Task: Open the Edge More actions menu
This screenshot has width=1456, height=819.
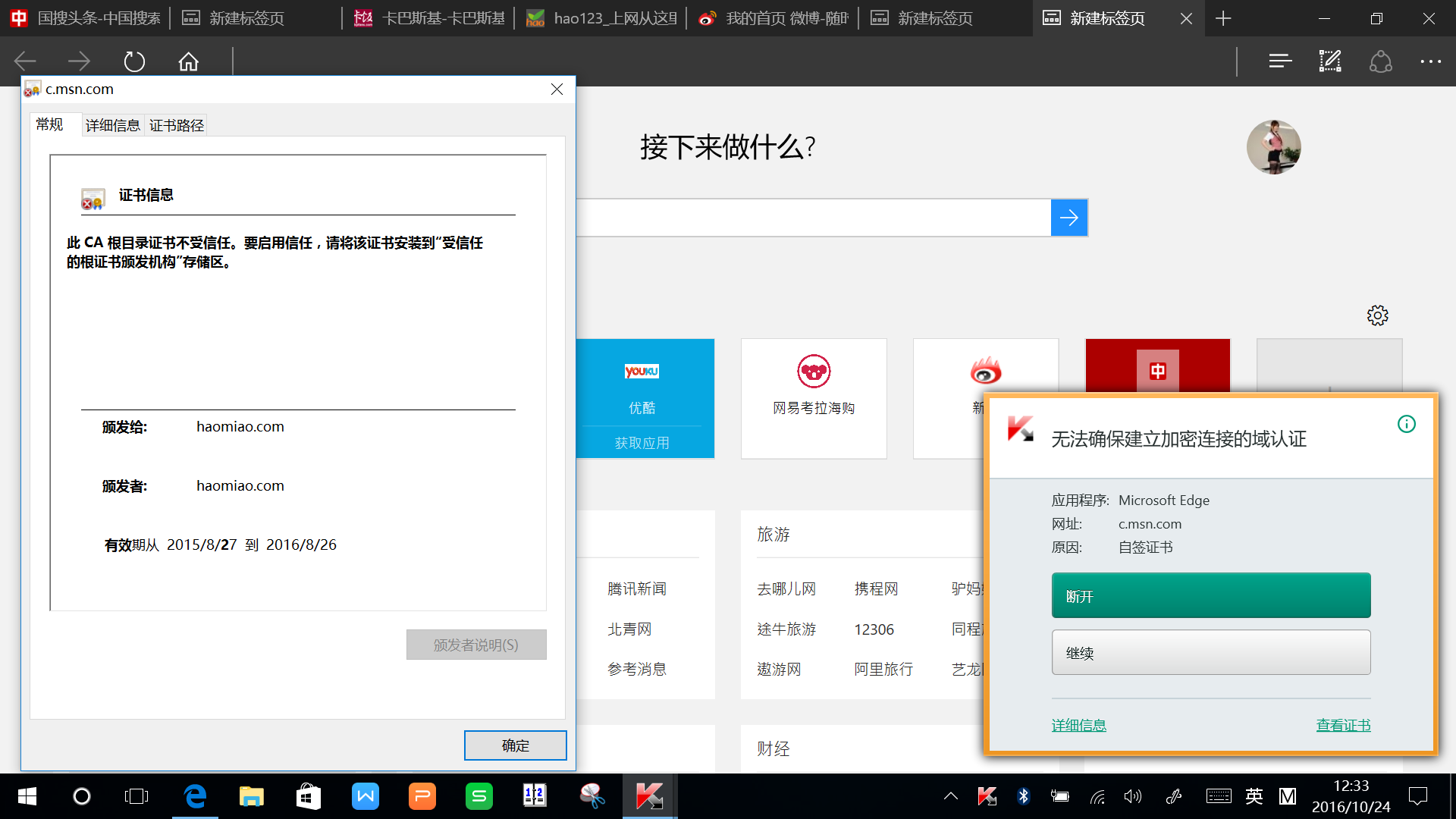Action: tap(1430, 61)
